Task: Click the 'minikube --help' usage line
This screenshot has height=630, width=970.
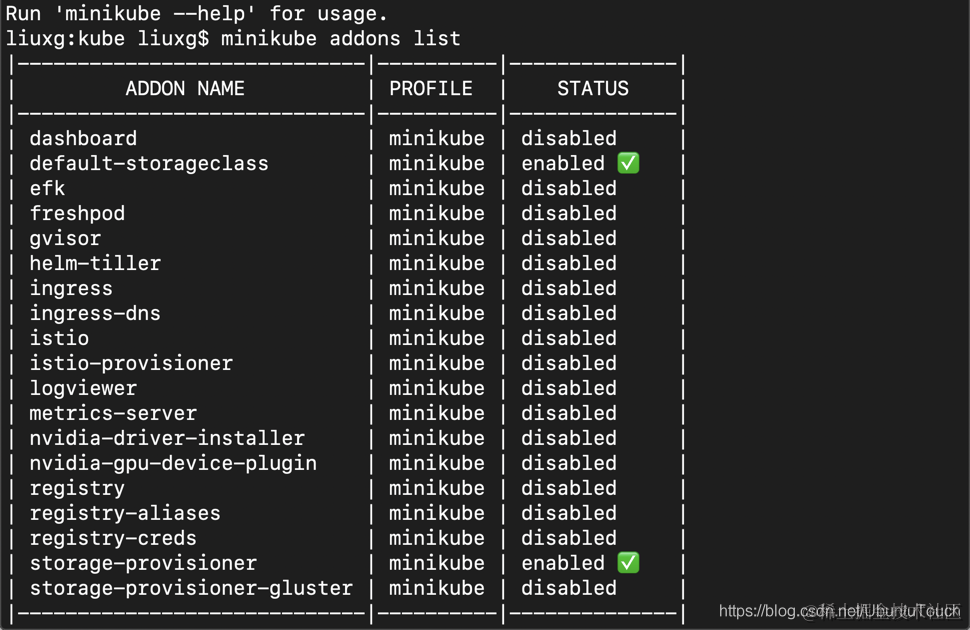Action: [x=201, y=13]
